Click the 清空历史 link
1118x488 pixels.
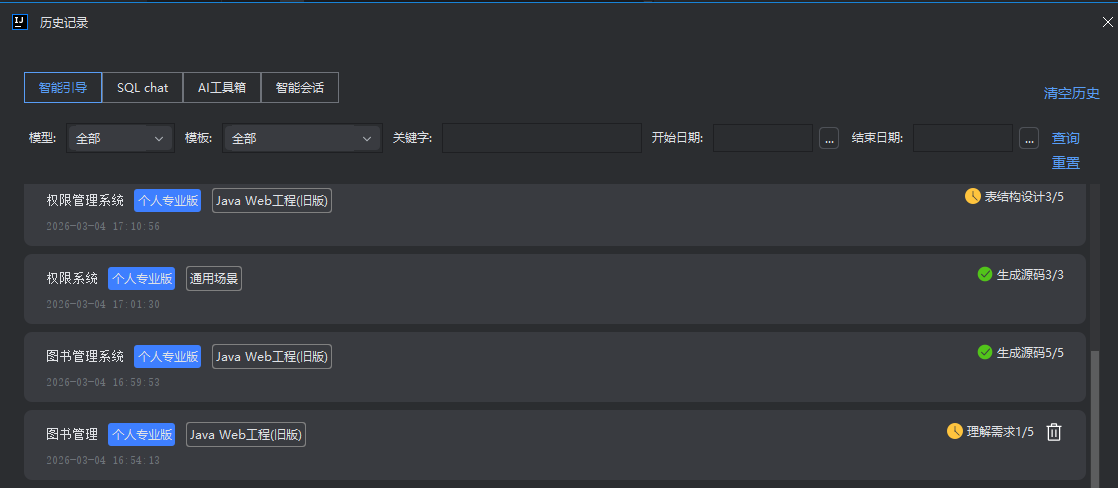(1071, 93)
